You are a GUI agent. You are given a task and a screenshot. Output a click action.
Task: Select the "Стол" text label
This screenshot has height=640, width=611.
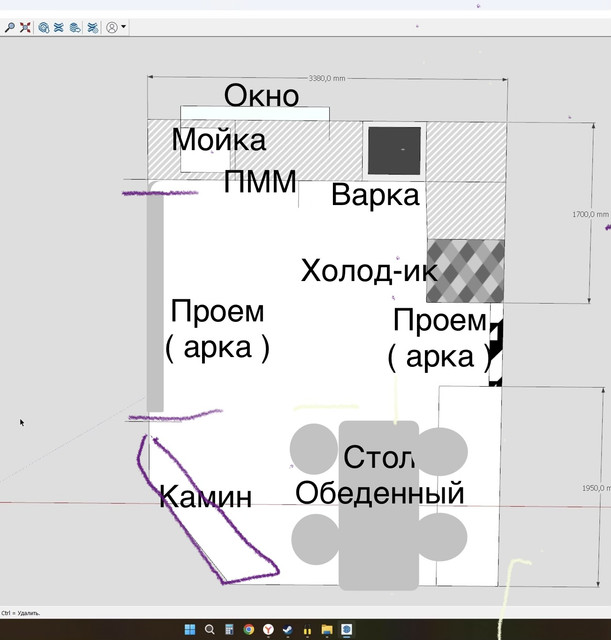[x=380, y=457]
